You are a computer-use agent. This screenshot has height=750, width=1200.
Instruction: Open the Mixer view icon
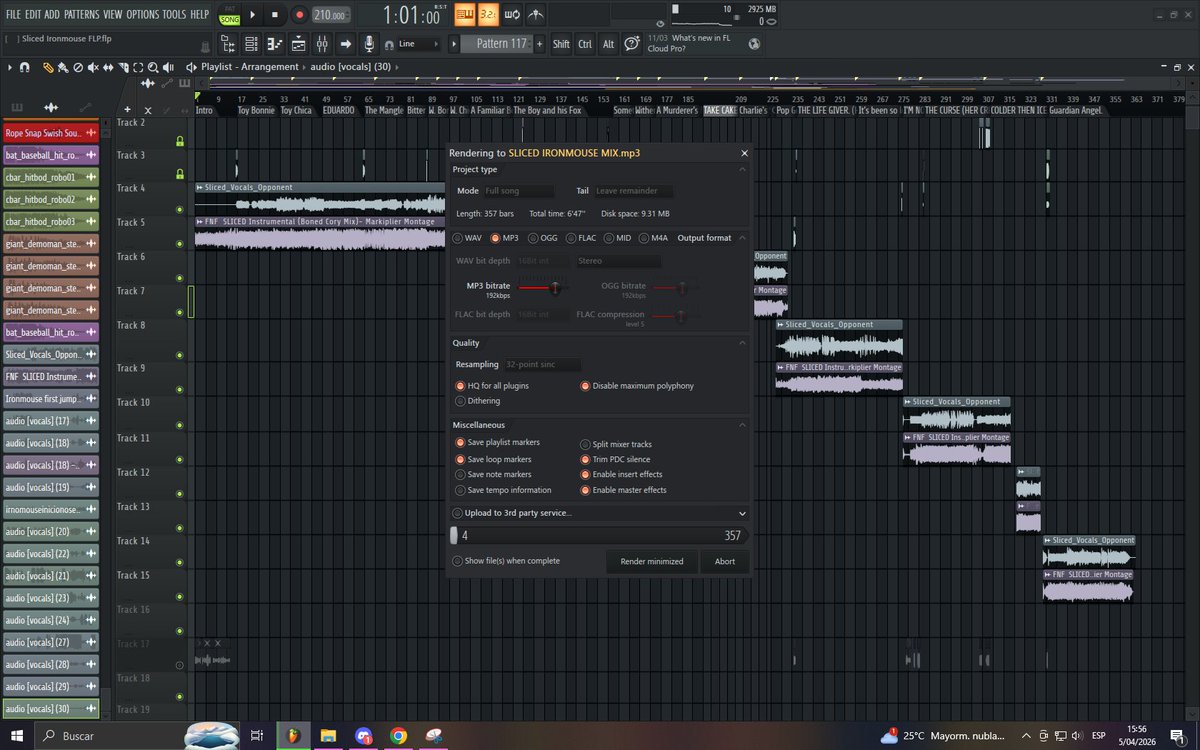pos(322,43)
